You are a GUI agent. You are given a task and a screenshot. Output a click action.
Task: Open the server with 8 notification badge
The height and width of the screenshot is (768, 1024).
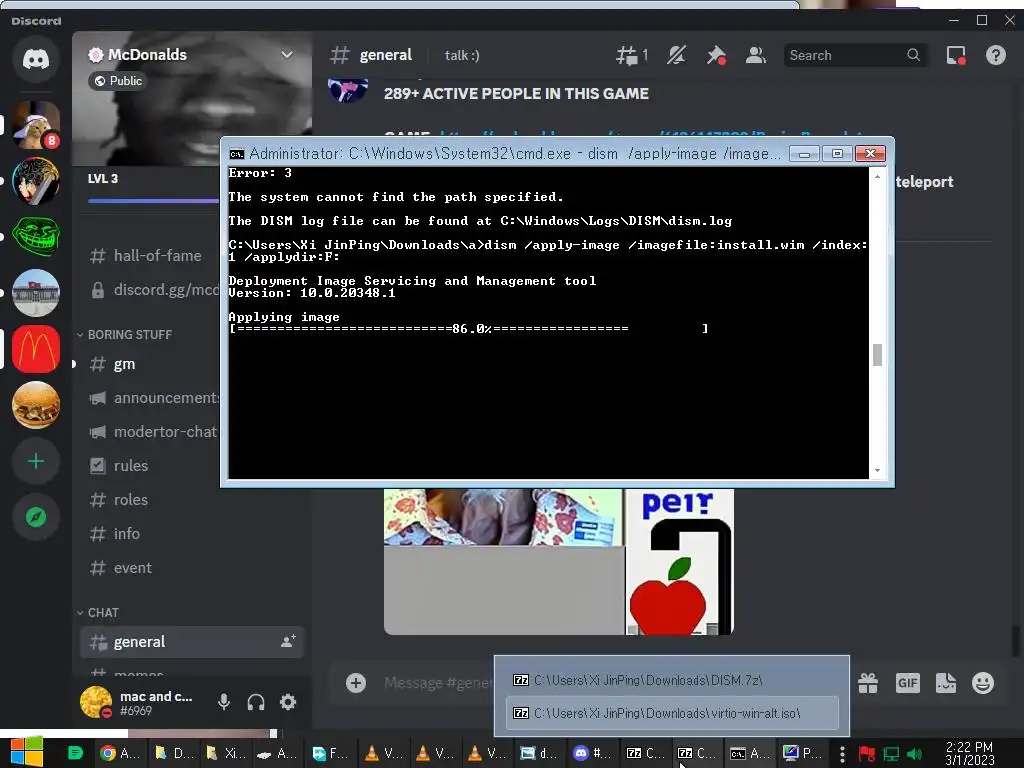coord(36,125)
